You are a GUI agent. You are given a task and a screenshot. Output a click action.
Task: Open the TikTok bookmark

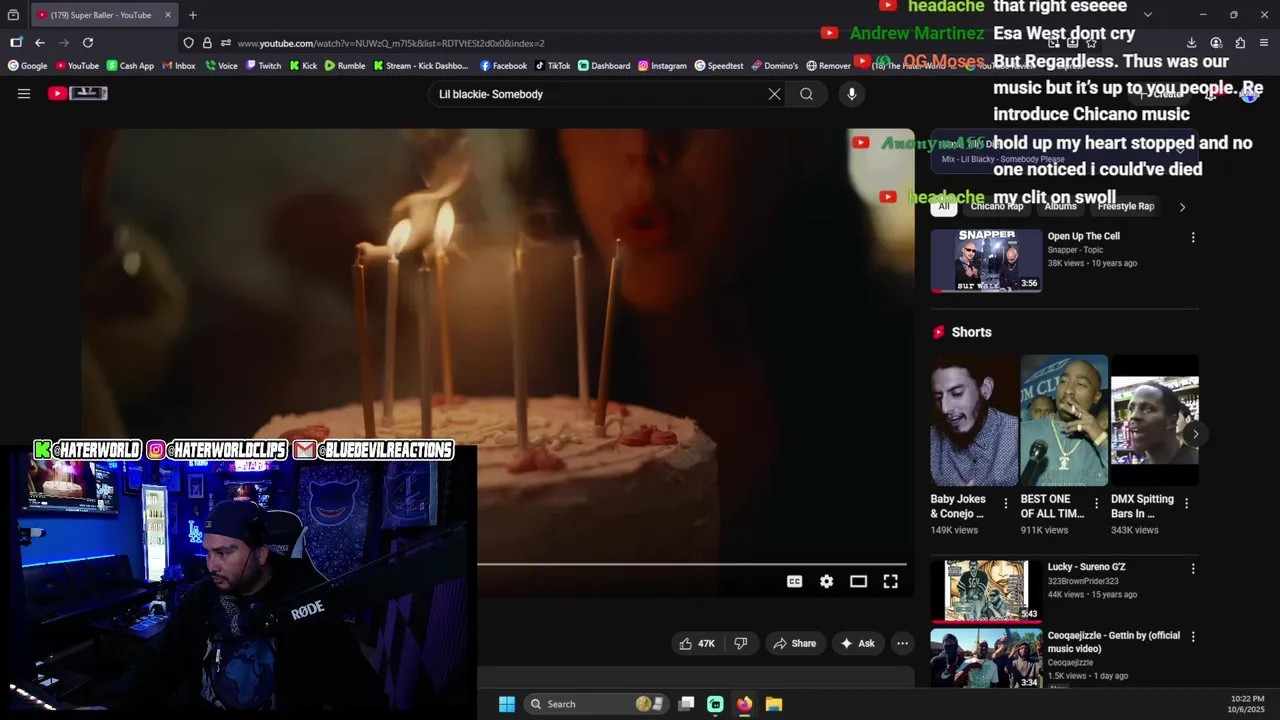coord(553,66)
